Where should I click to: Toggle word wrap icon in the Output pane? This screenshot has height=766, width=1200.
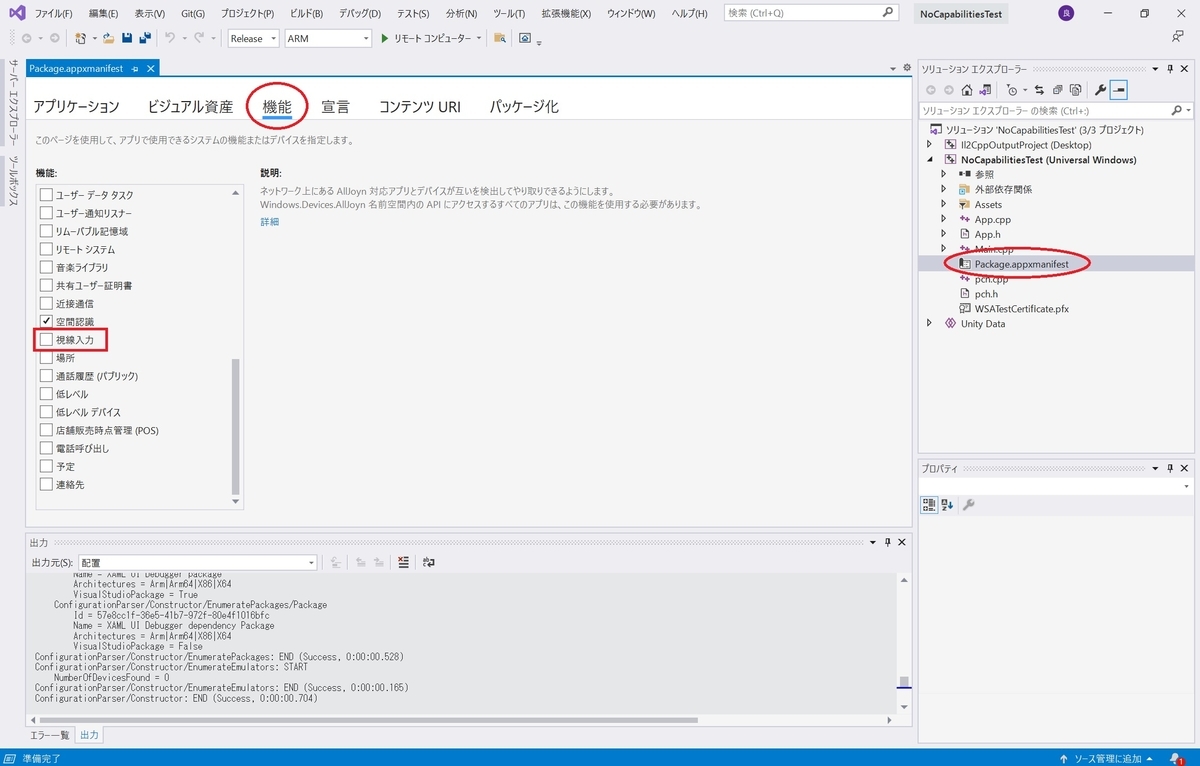pyautogui.click(x=428, y=562)
